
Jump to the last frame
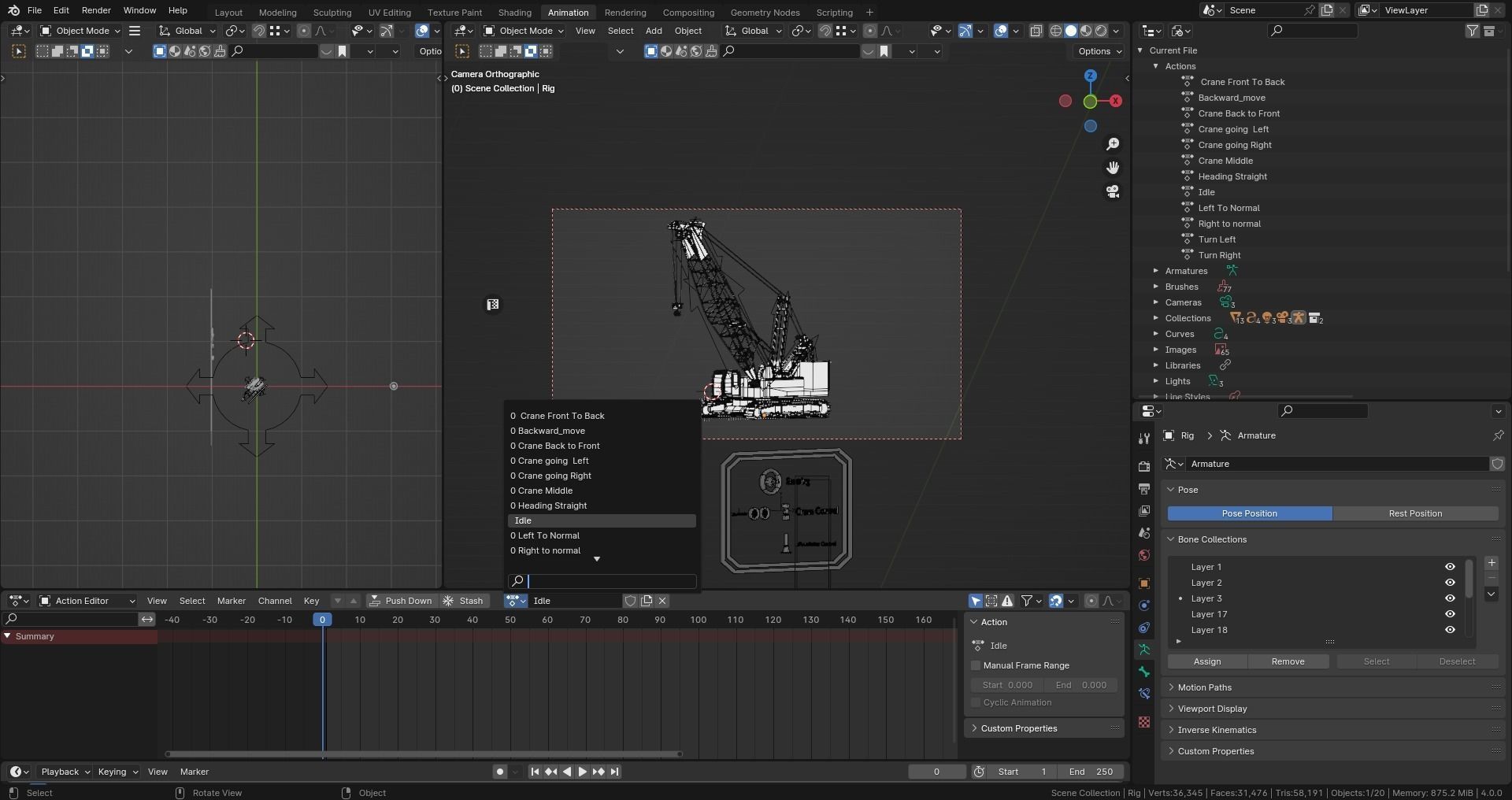615,772
